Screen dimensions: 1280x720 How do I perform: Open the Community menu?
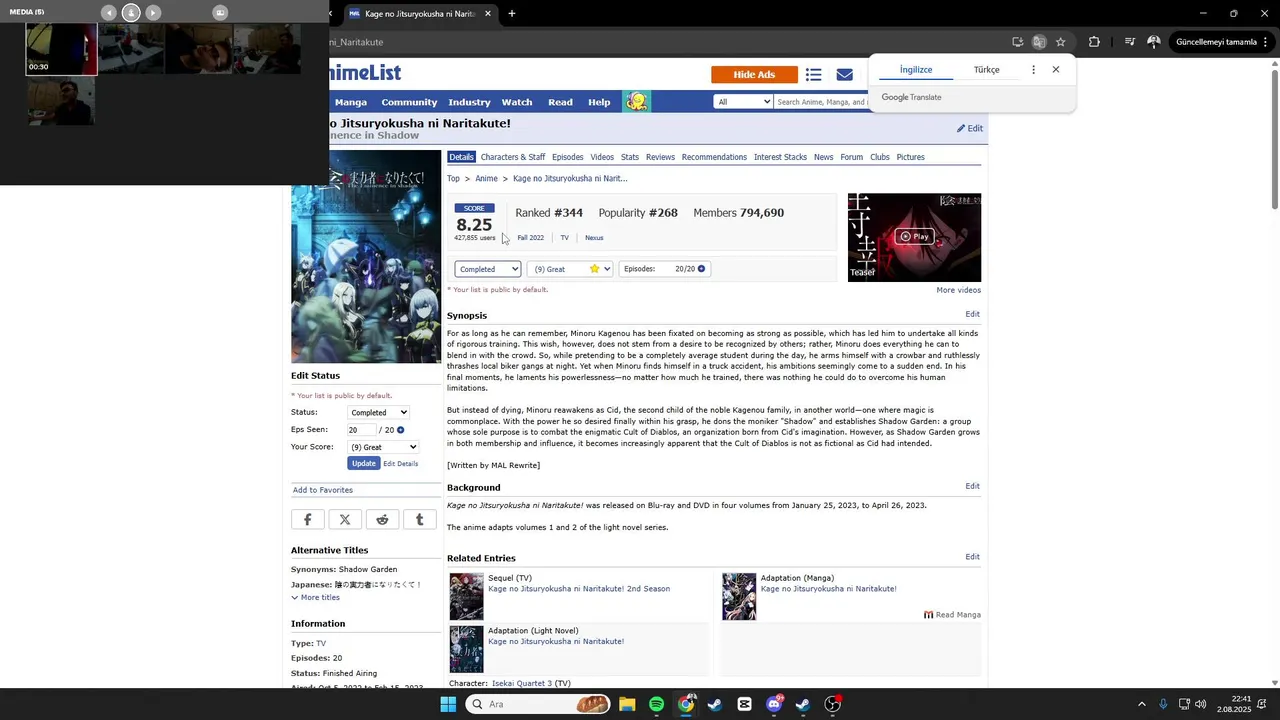pos(409,102)
